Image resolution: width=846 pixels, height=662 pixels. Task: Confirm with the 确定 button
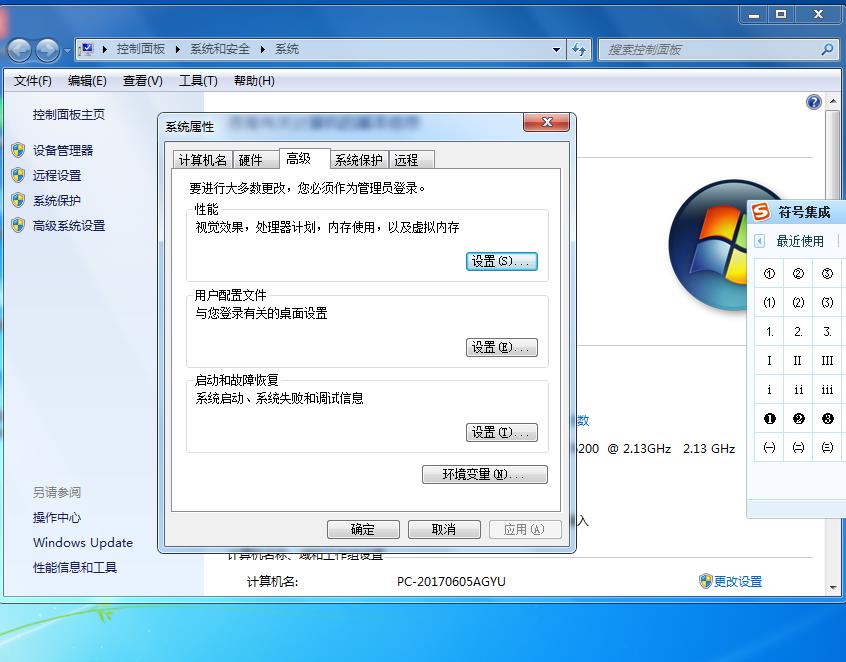coord(363,529)
